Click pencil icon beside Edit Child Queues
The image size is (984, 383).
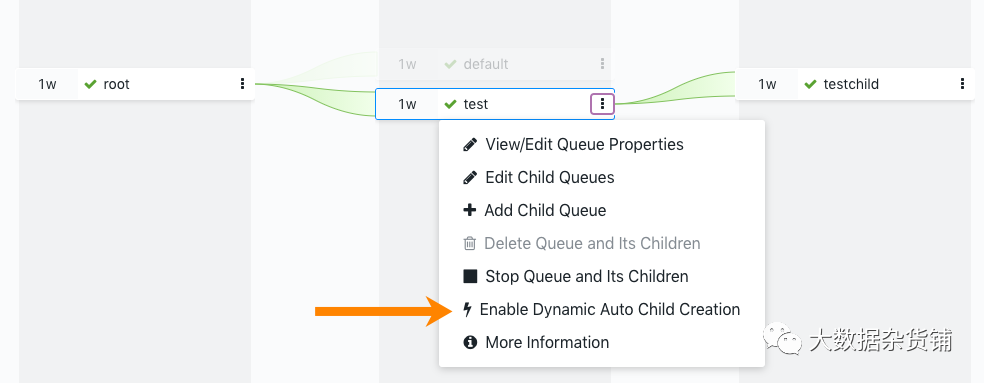tap(469, 178)
